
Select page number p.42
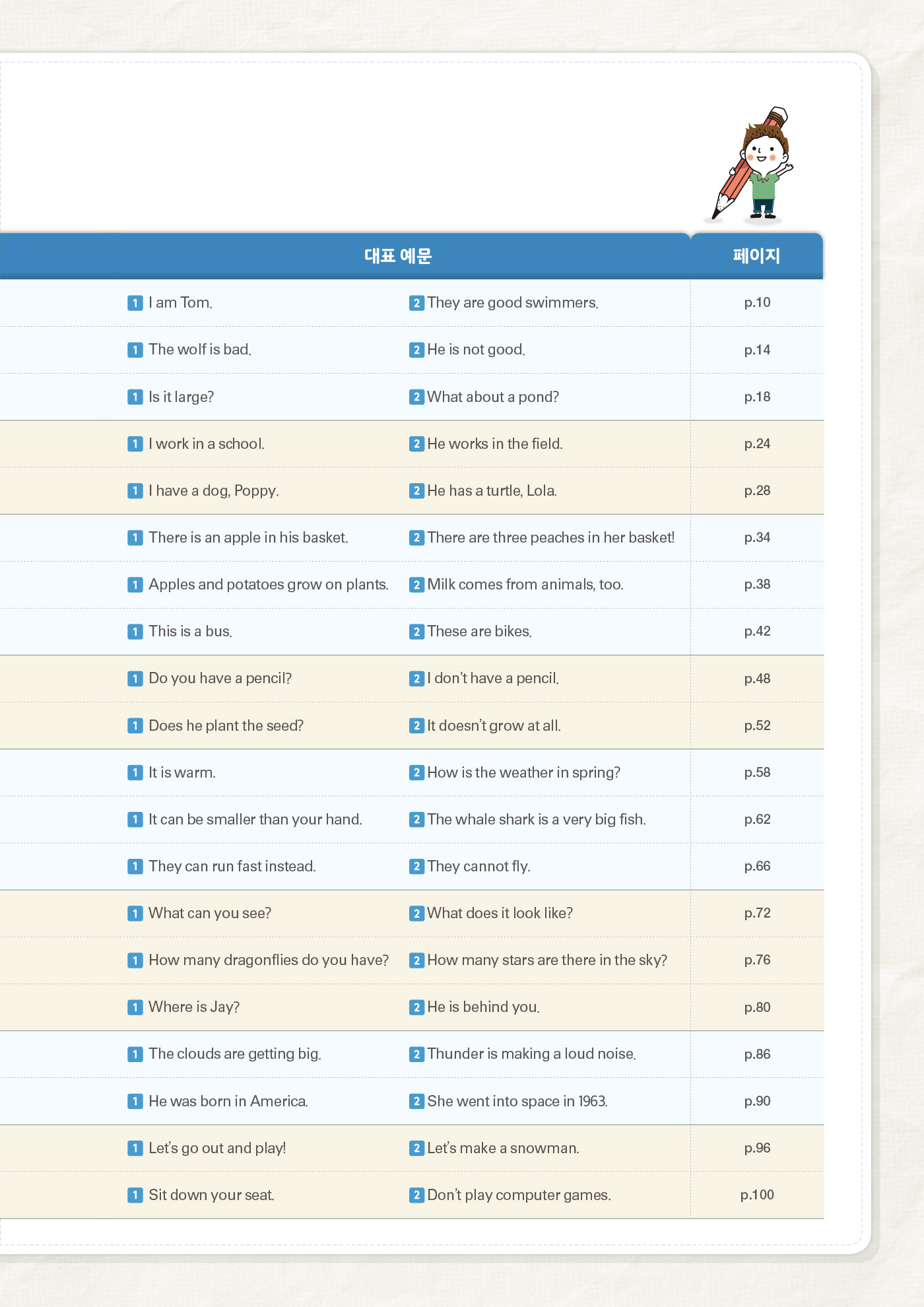[x=757, y=631]
